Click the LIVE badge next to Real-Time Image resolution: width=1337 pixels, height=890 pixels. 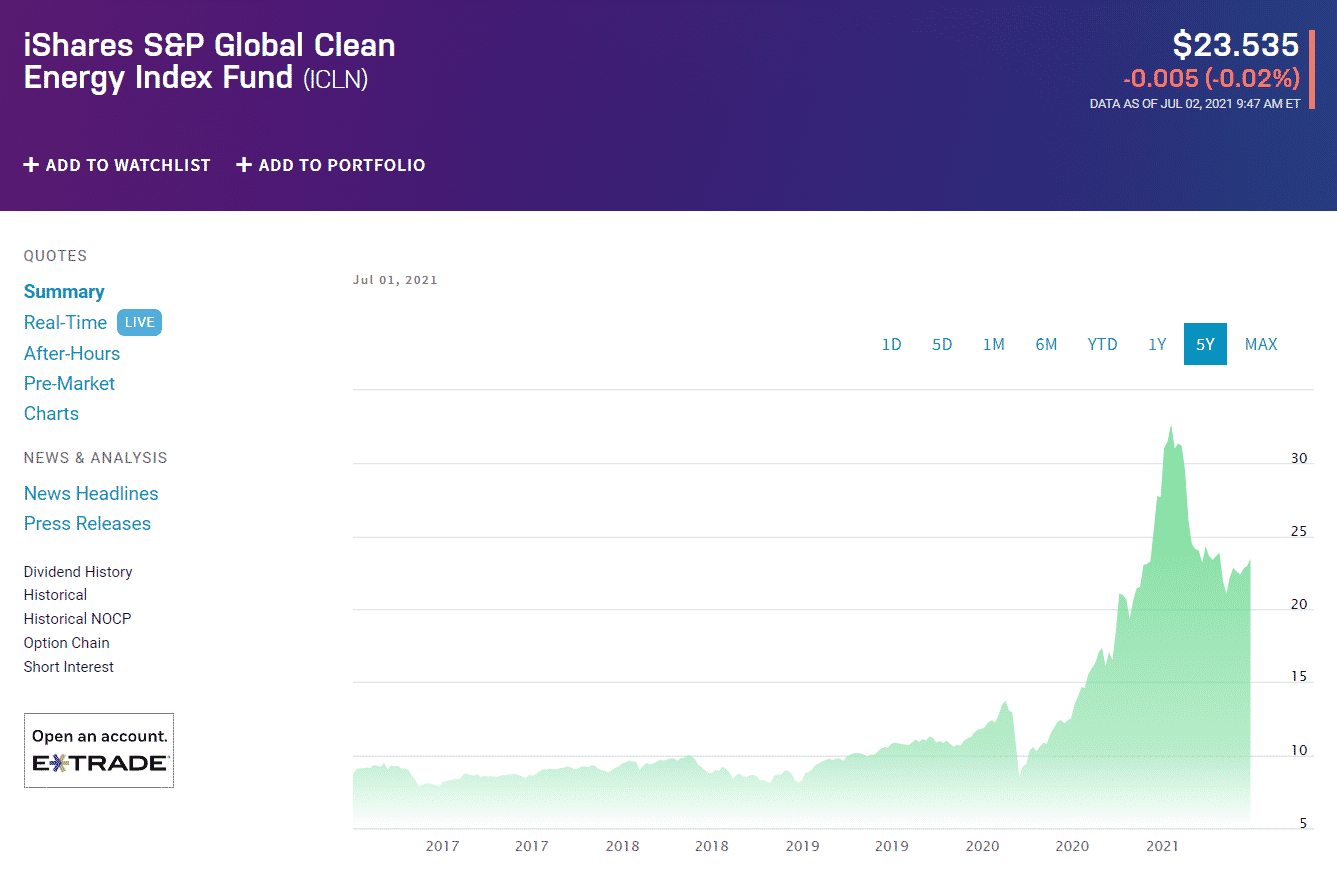tap(139, 322)
